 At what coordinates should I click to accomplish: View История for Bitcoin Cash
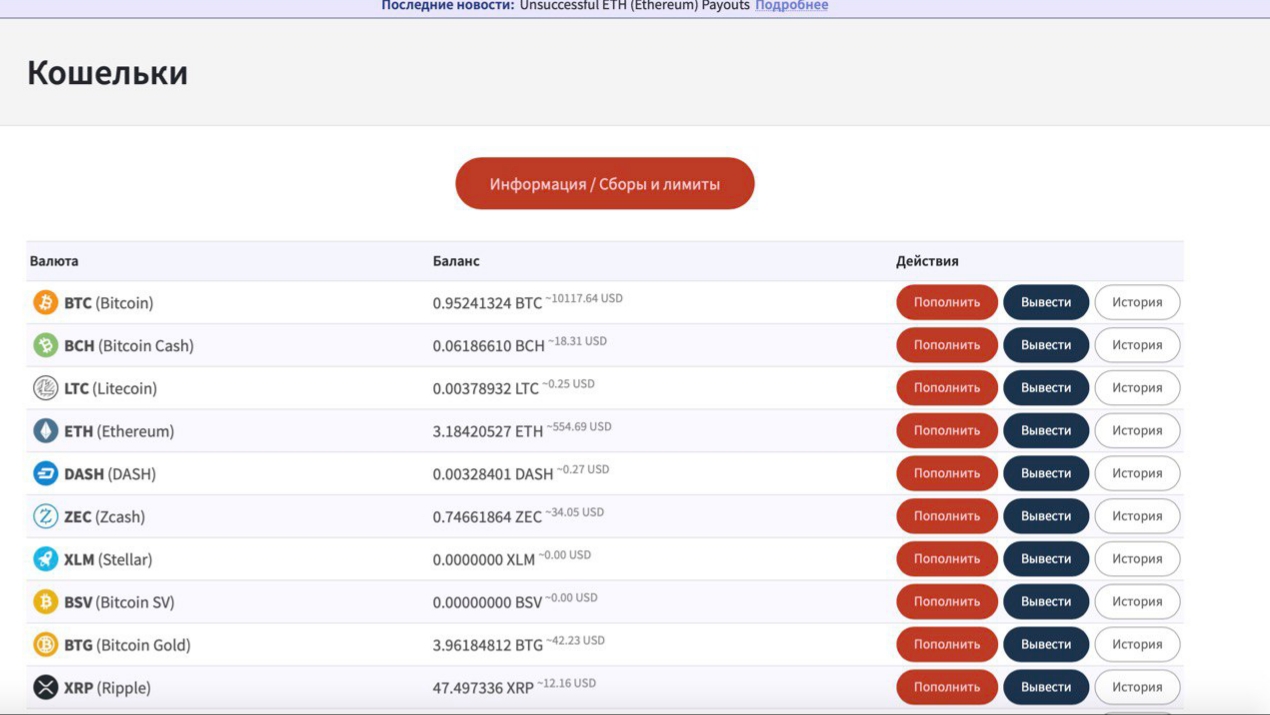pyautogui.click(x=1137, y=345)
